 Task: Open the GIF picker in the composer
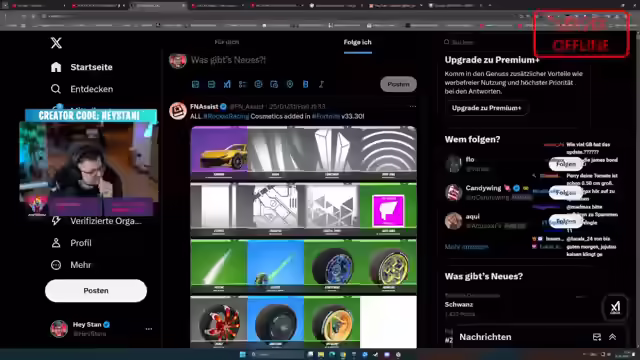pos(211,84)
